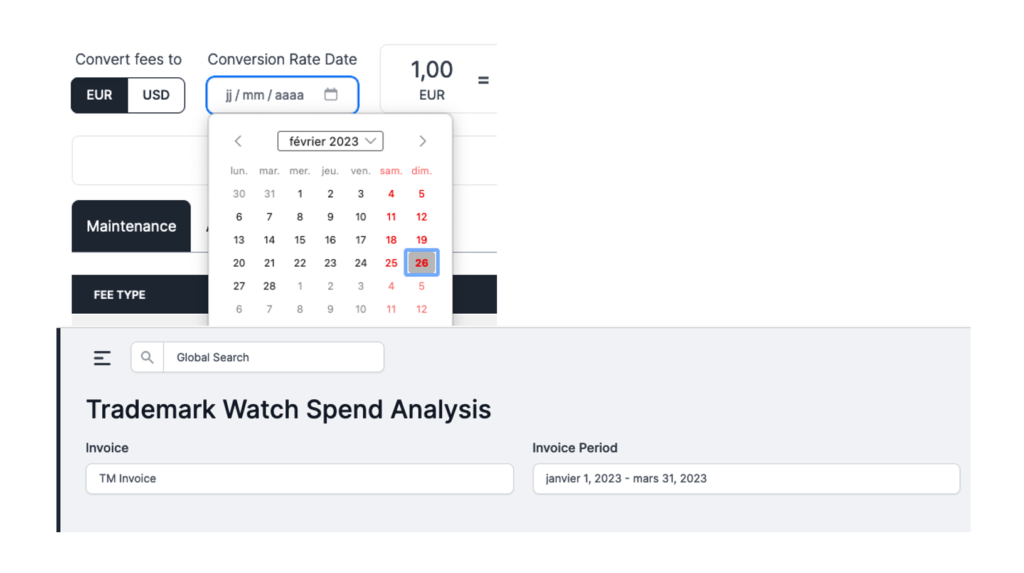Image resolution: width=1024 pixels, height=573 pixels.
Task: Select February 13 in the calendar
Action: [x=239, y=240]
